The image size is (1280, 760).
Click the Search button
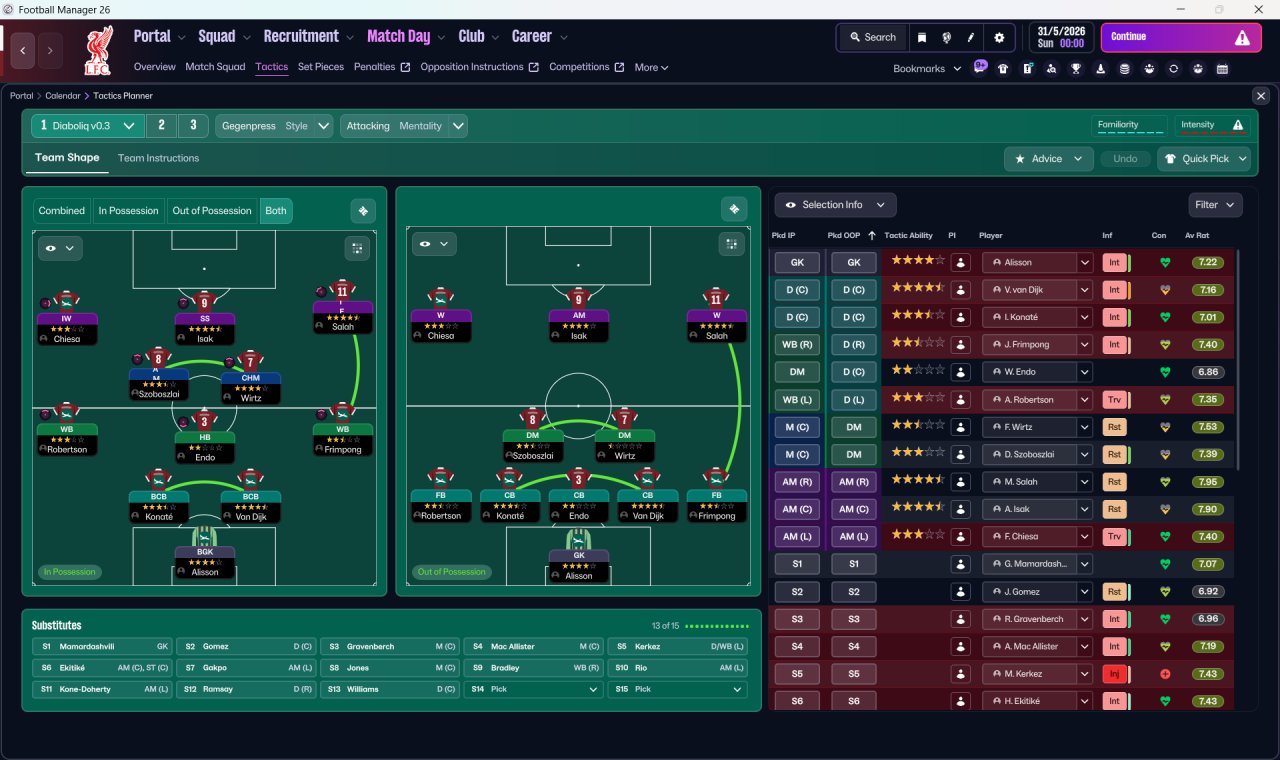tap(873, 37)
